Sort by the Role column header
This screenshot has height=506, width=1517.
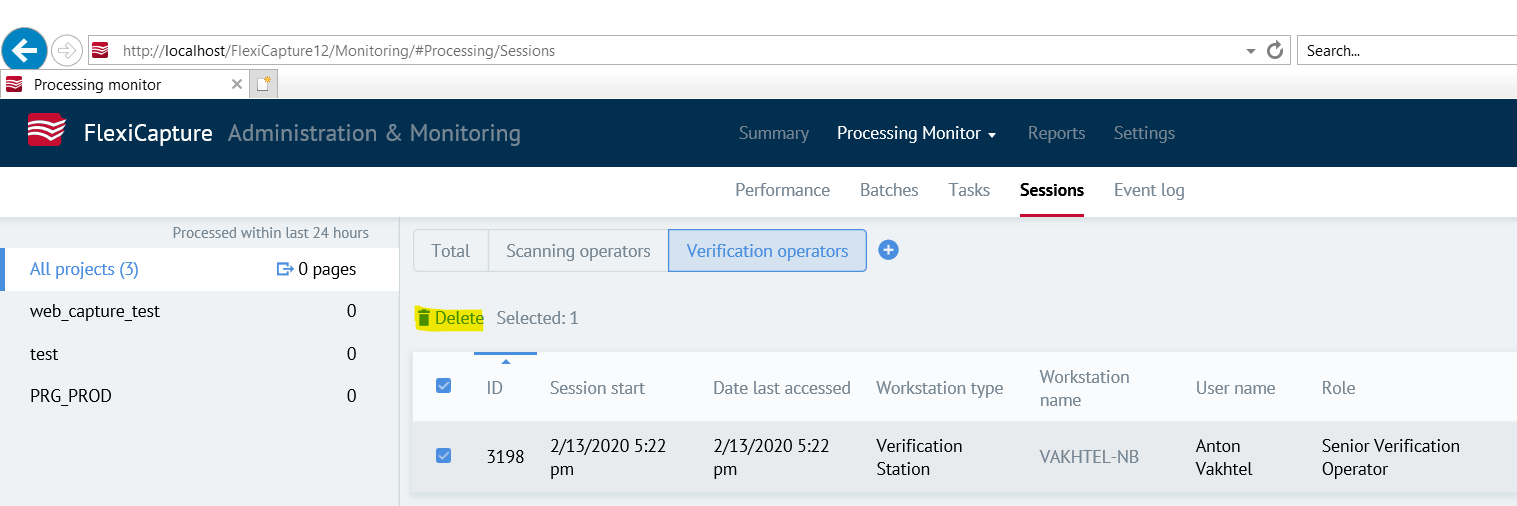pos(1338,388)
